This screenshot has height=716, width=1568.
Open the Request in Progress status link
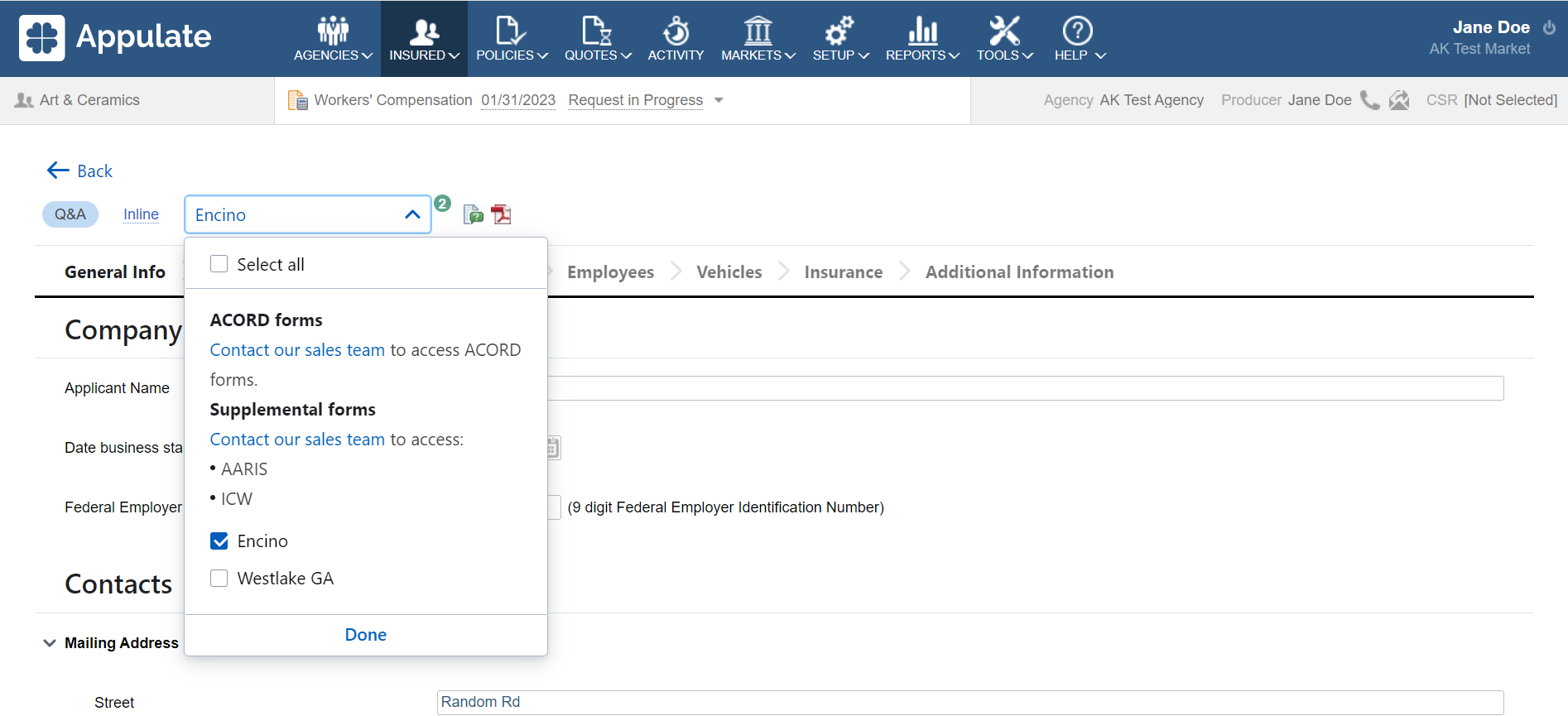tap(635, 100)
